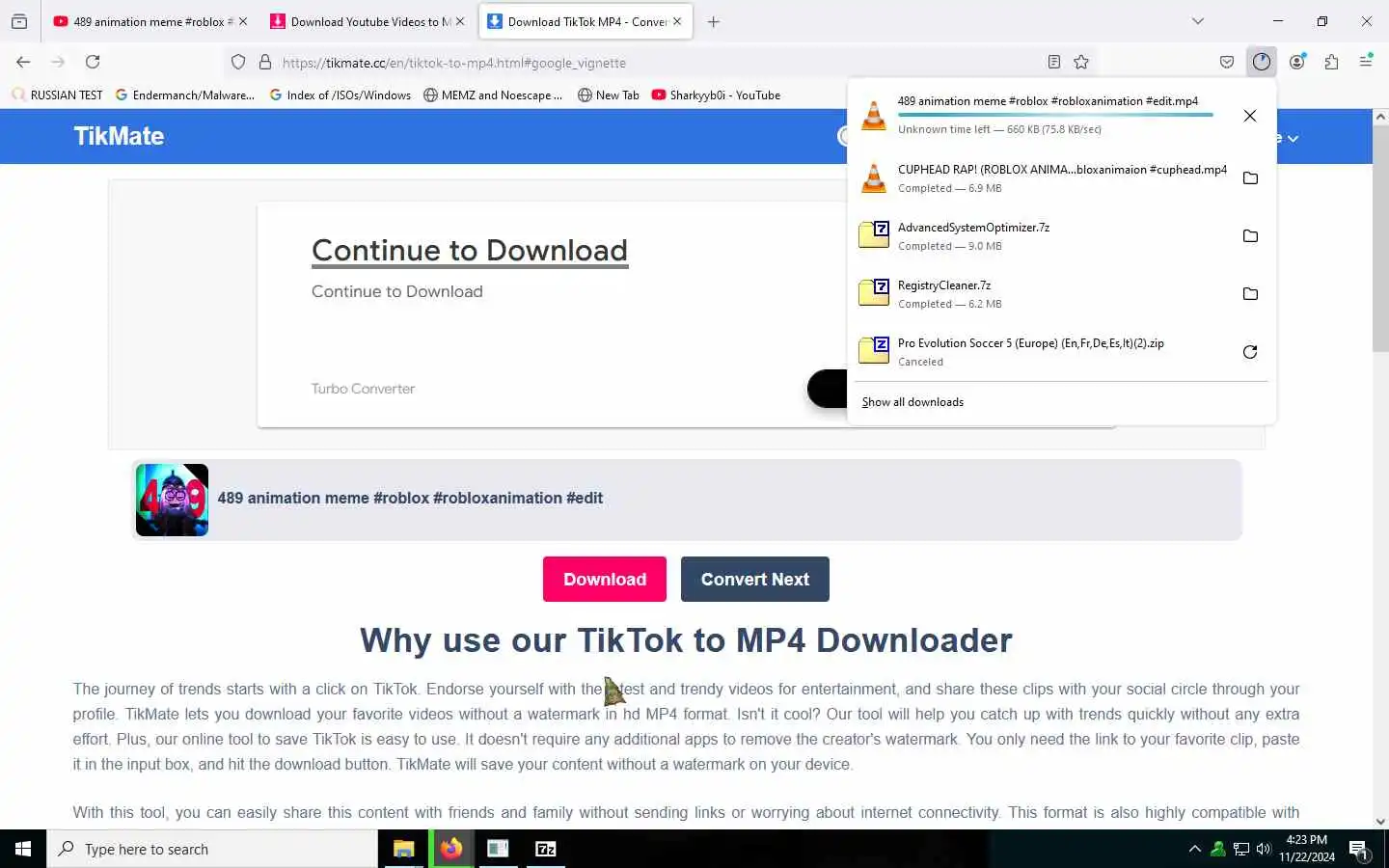Toggle the downloads panel toolbar icon

1262,62
